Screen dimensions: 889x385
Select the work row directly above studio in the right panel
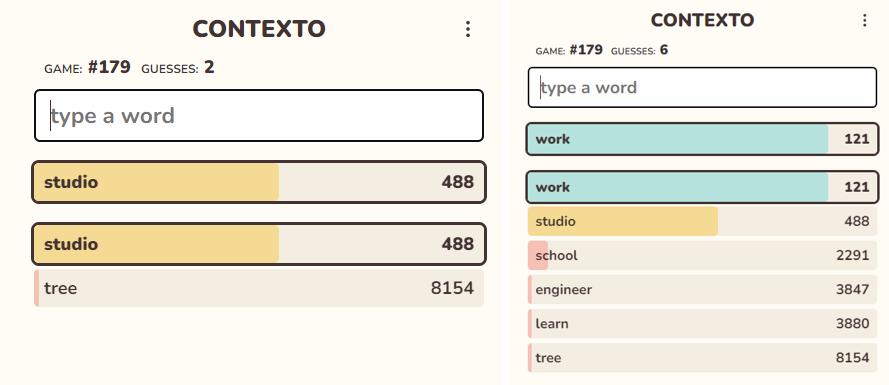click(702, 187)
